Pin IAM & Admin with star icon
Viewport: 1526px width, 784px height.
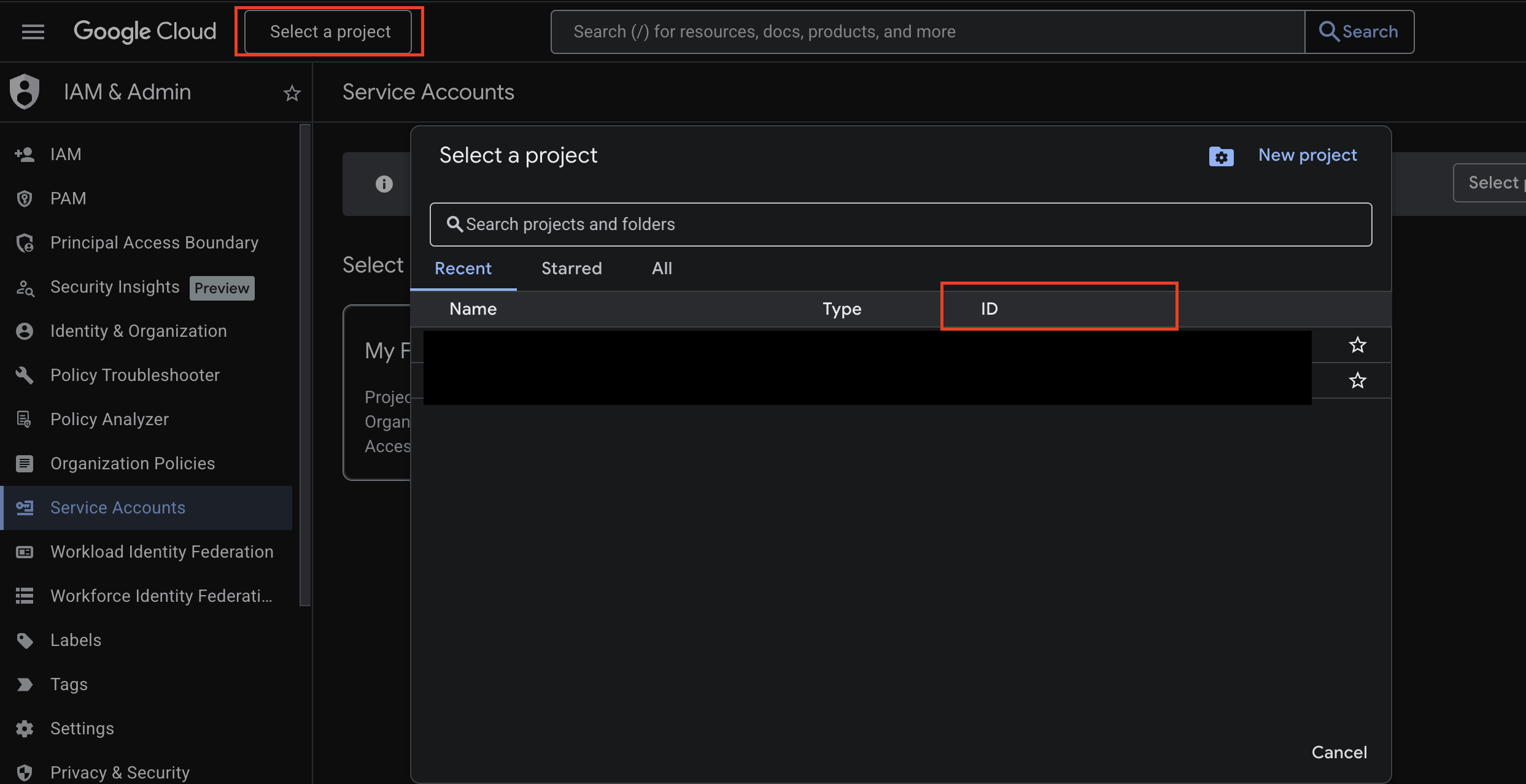[292, 93]
